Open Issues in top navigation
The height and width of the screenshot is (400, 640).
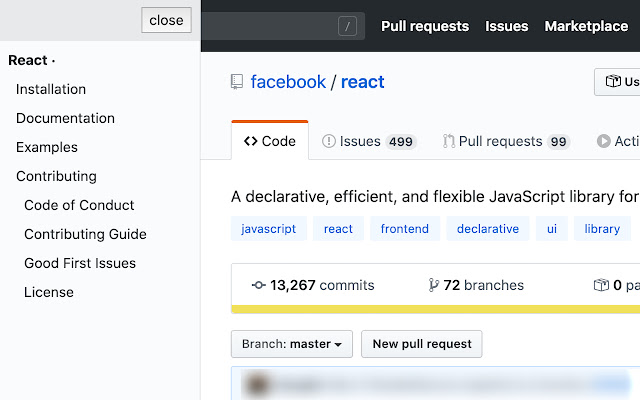[x=507, y=26]
